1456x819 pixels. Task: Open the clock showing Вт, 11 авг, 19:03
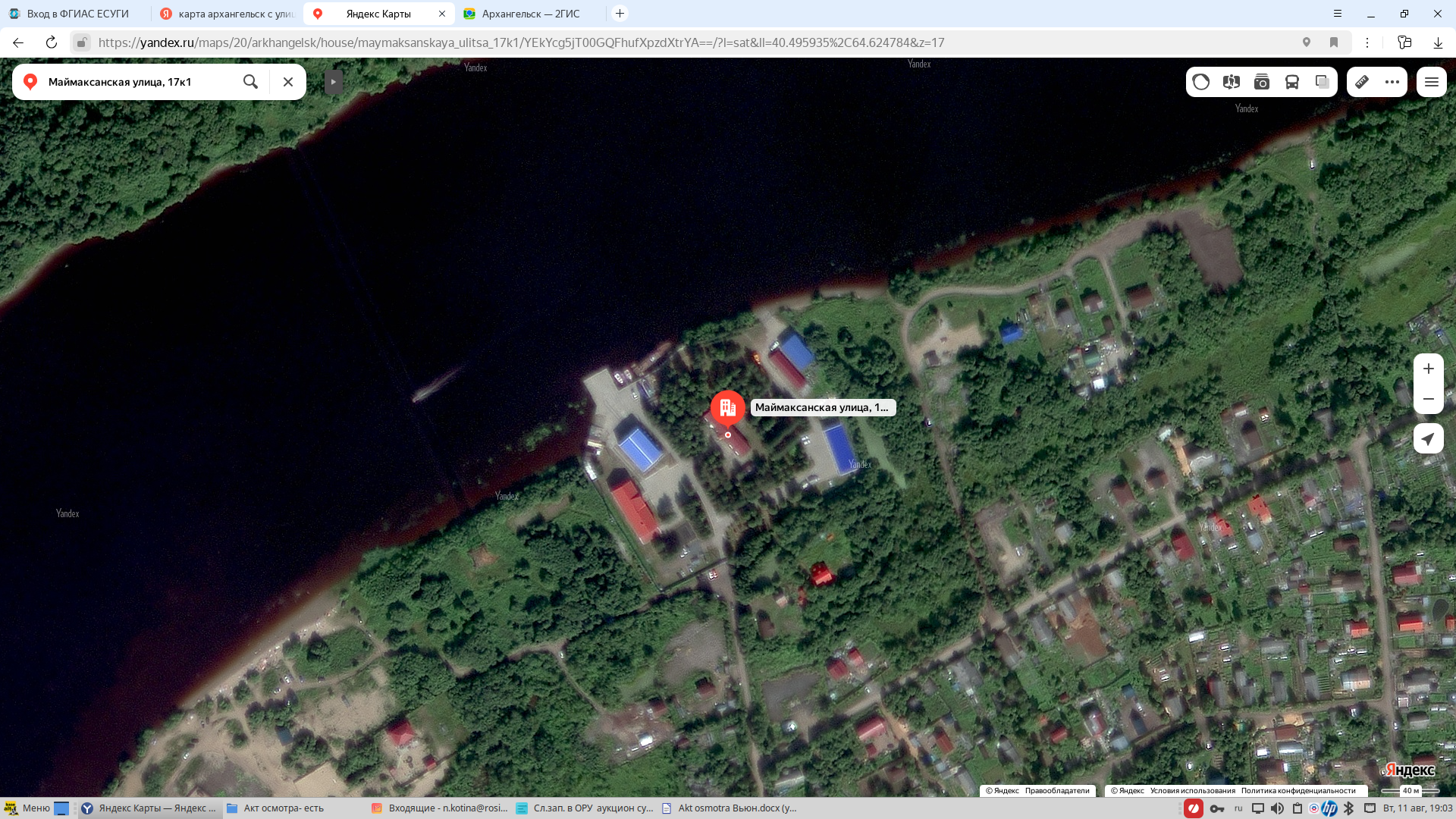1417,808
